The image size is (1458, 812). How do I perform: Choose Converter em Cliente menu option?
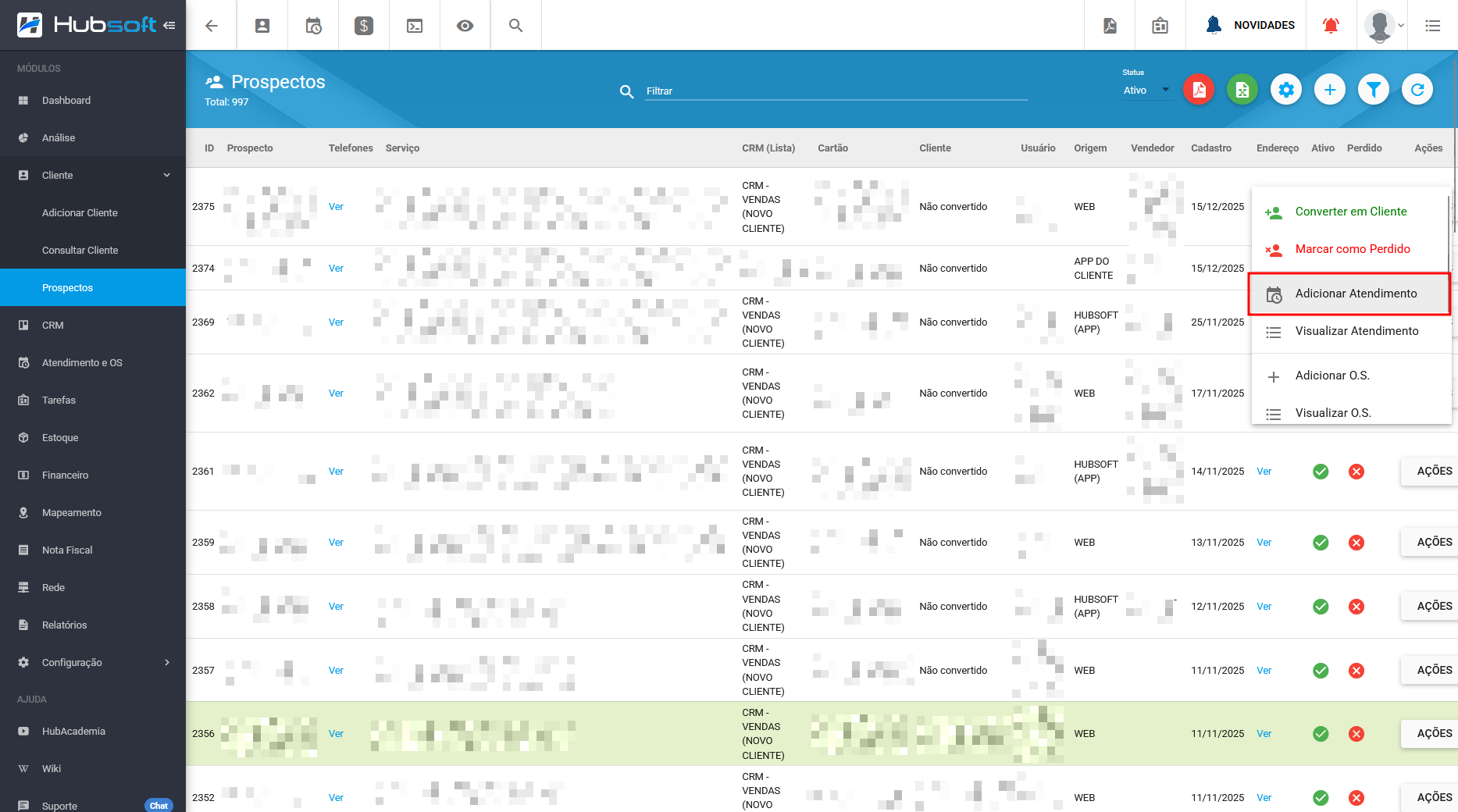point(1350,212)
